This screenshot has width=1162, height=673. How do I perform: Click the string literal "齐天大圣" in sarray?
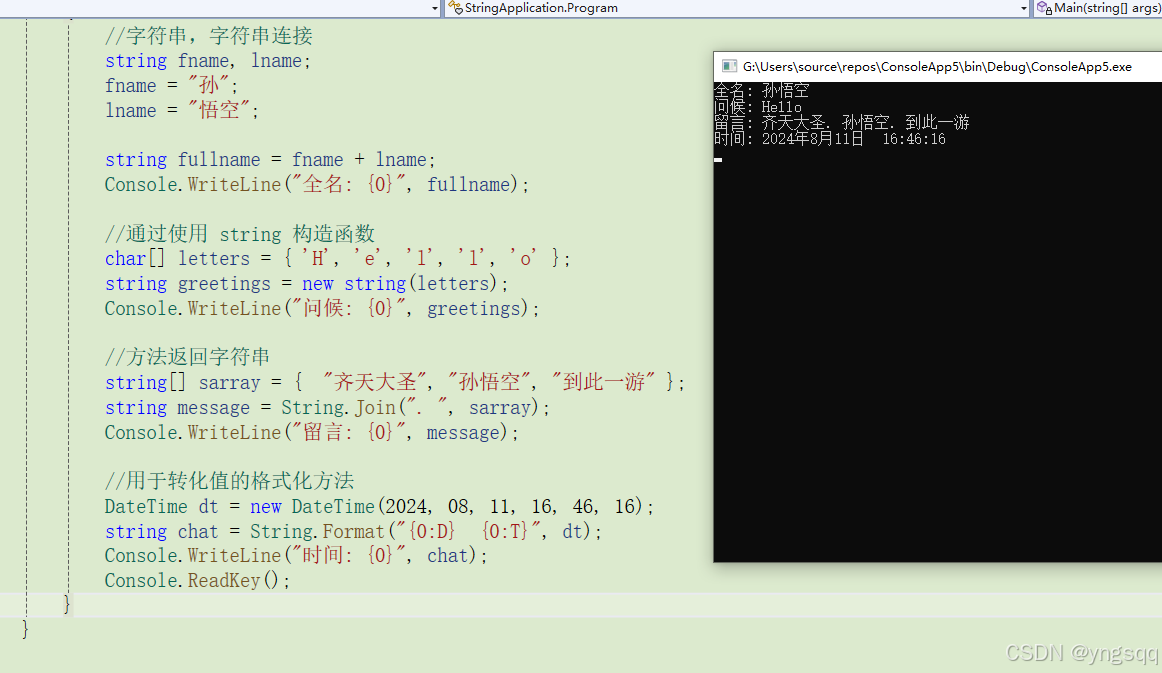coord(375,382)
